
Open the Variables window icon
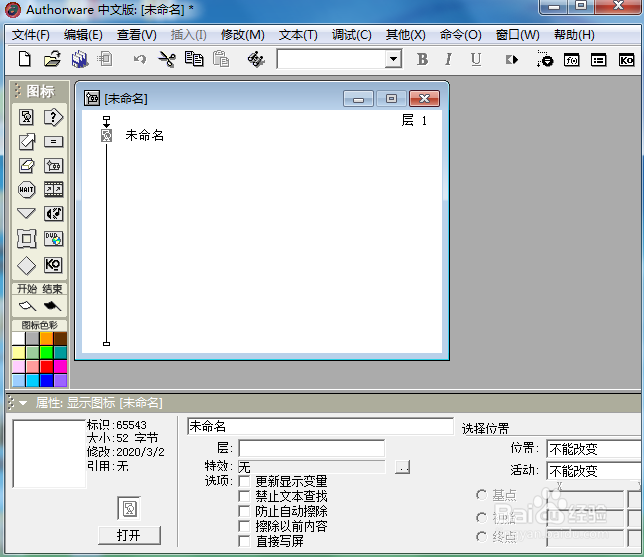[x=598, y=60]
